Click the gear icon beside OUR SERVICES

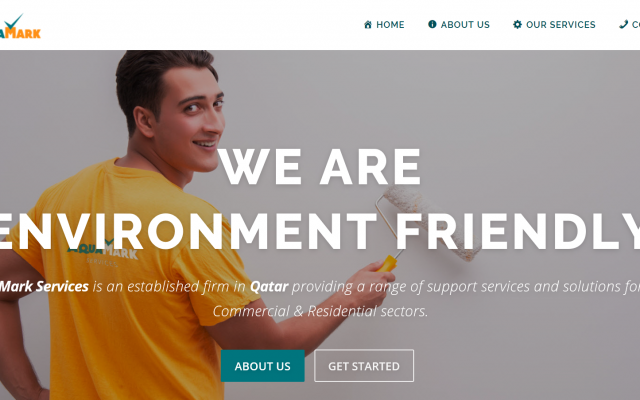(x=517, y=24)
